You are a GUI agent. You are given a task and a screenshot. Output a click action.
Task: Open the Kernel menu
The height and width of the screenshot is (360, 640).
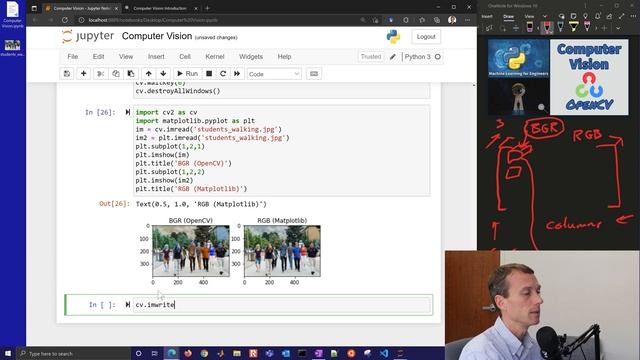(215, 57)
